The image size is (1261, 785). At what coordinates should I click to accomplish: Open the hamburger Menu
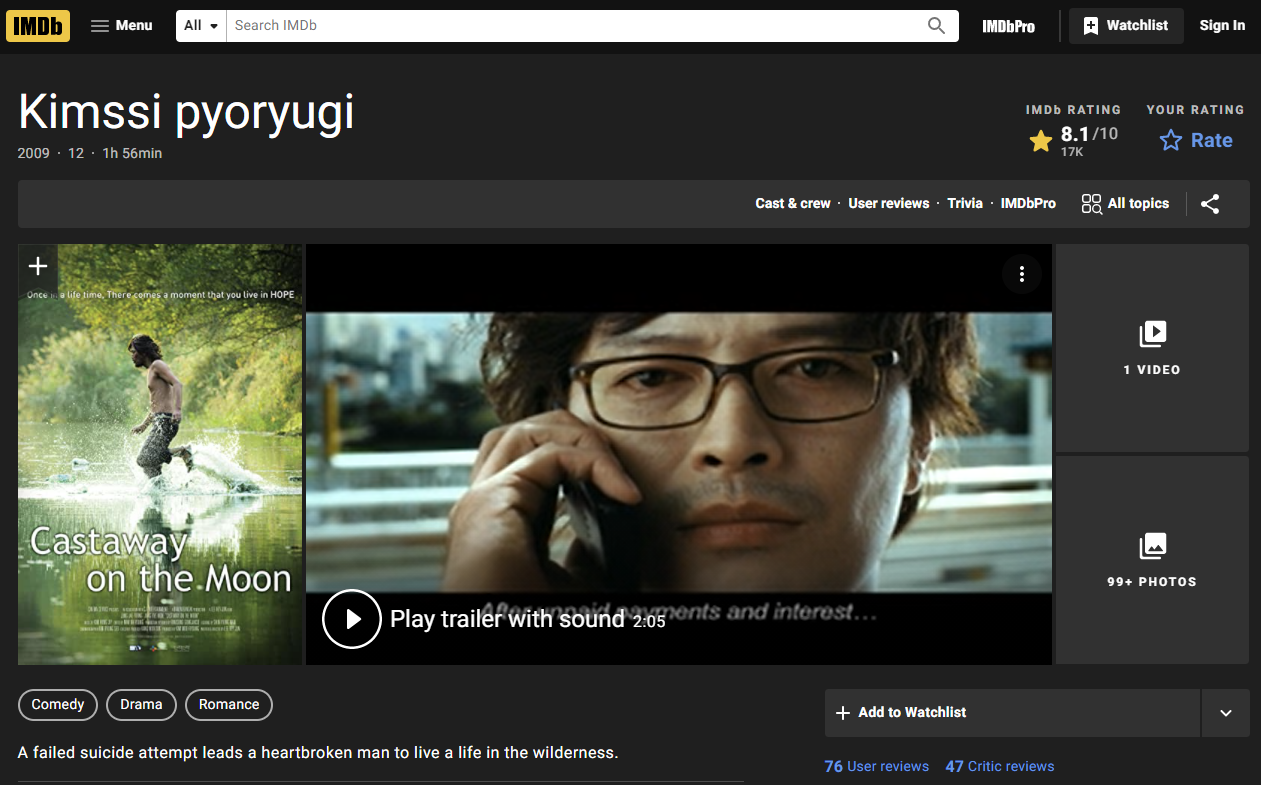pos(121,25)
